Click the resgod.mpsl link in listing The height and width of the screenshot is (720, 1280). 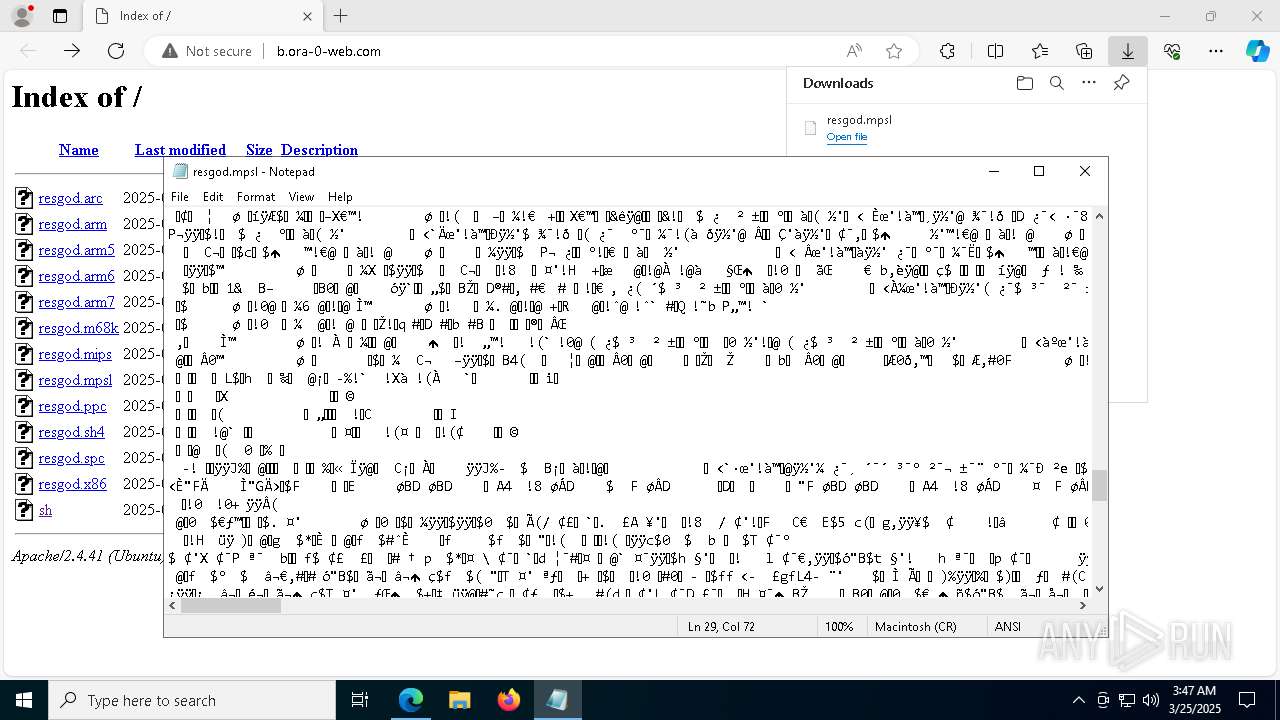(x=75, y=380)
